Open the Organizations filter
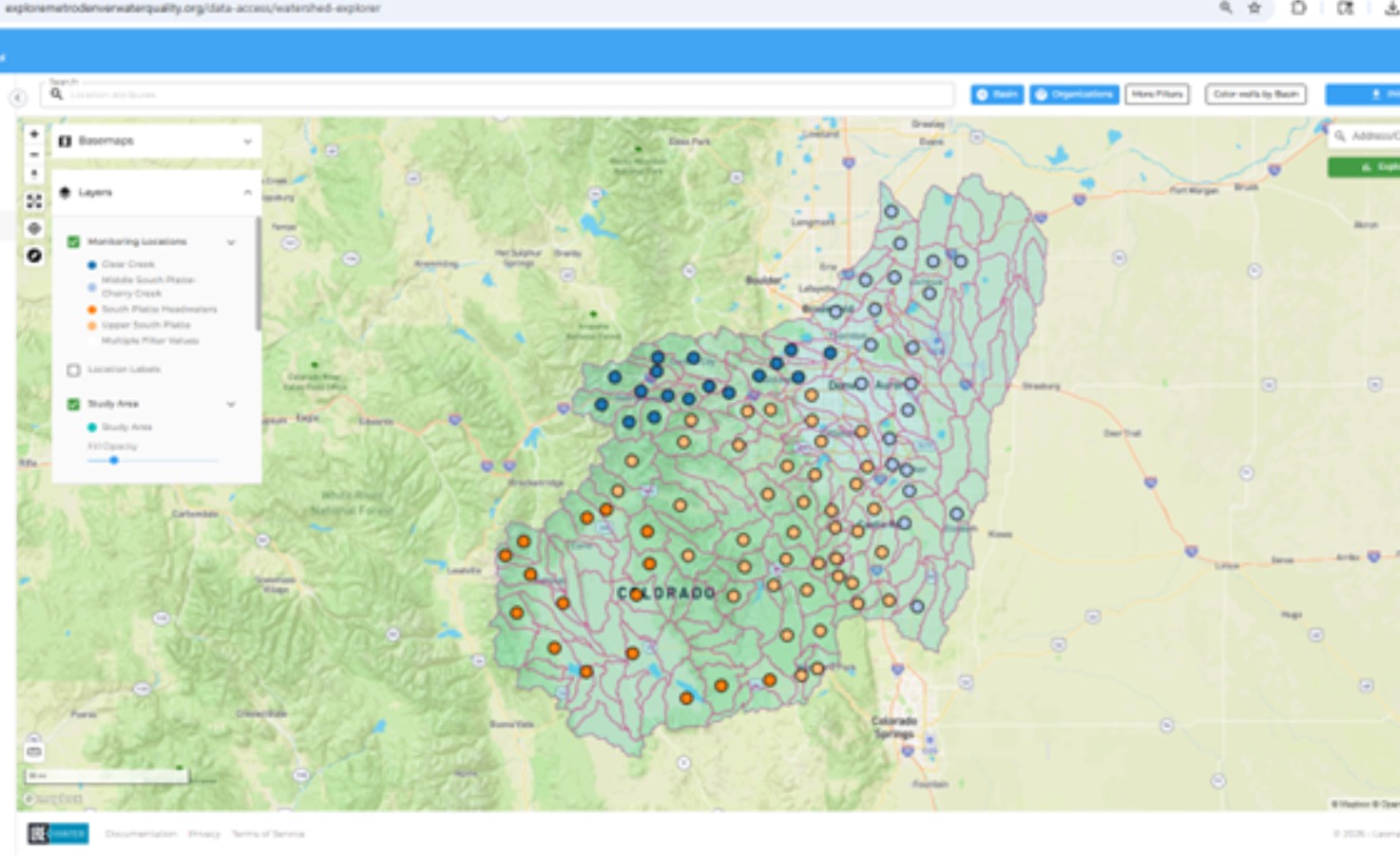Screen dimensions: 1400x855 click(x=1074, y=94)
